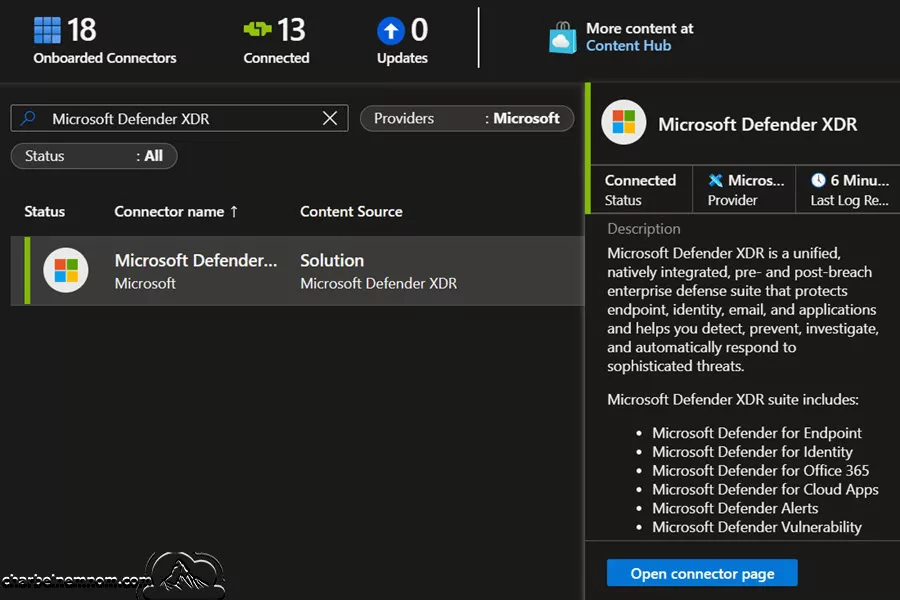Click the 6 Minu... last log text

coord(860,180)
